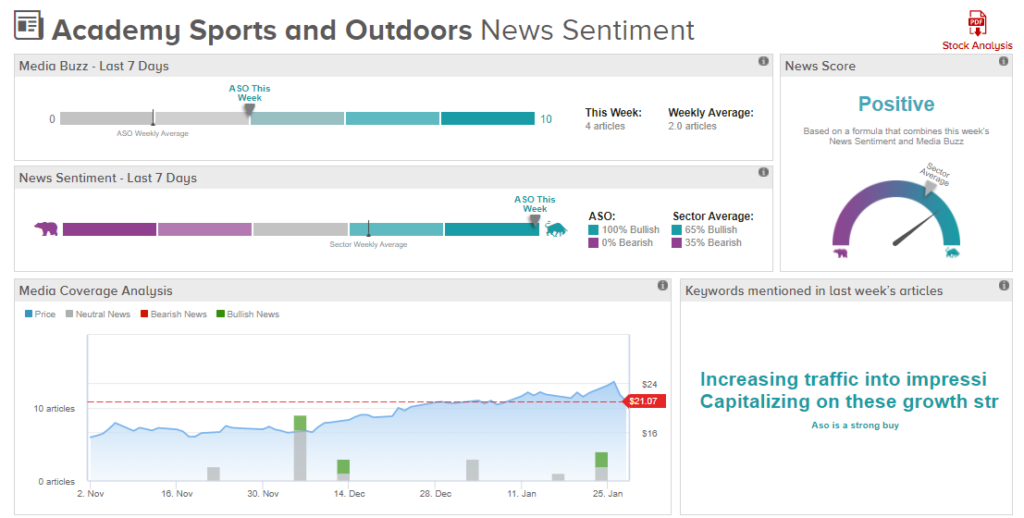Click the 'Media Buzz - Last 7 Days' header
The image size is (1024, 518).
(94, 66)
